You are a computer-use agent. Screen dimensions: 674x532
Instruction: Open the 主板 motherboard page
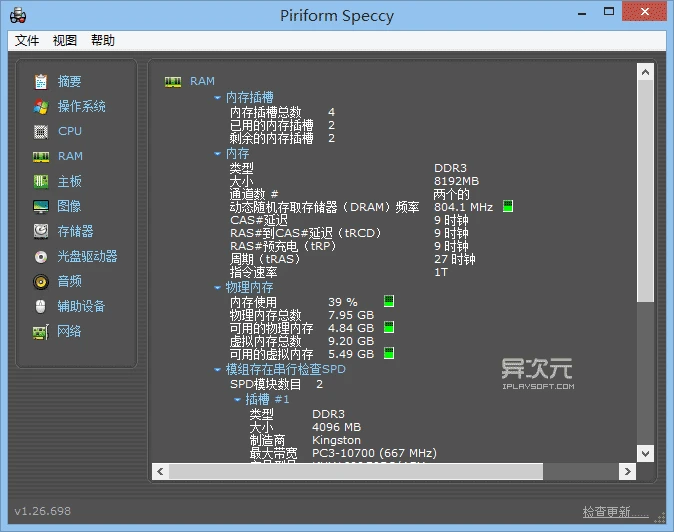coord(70,181)
